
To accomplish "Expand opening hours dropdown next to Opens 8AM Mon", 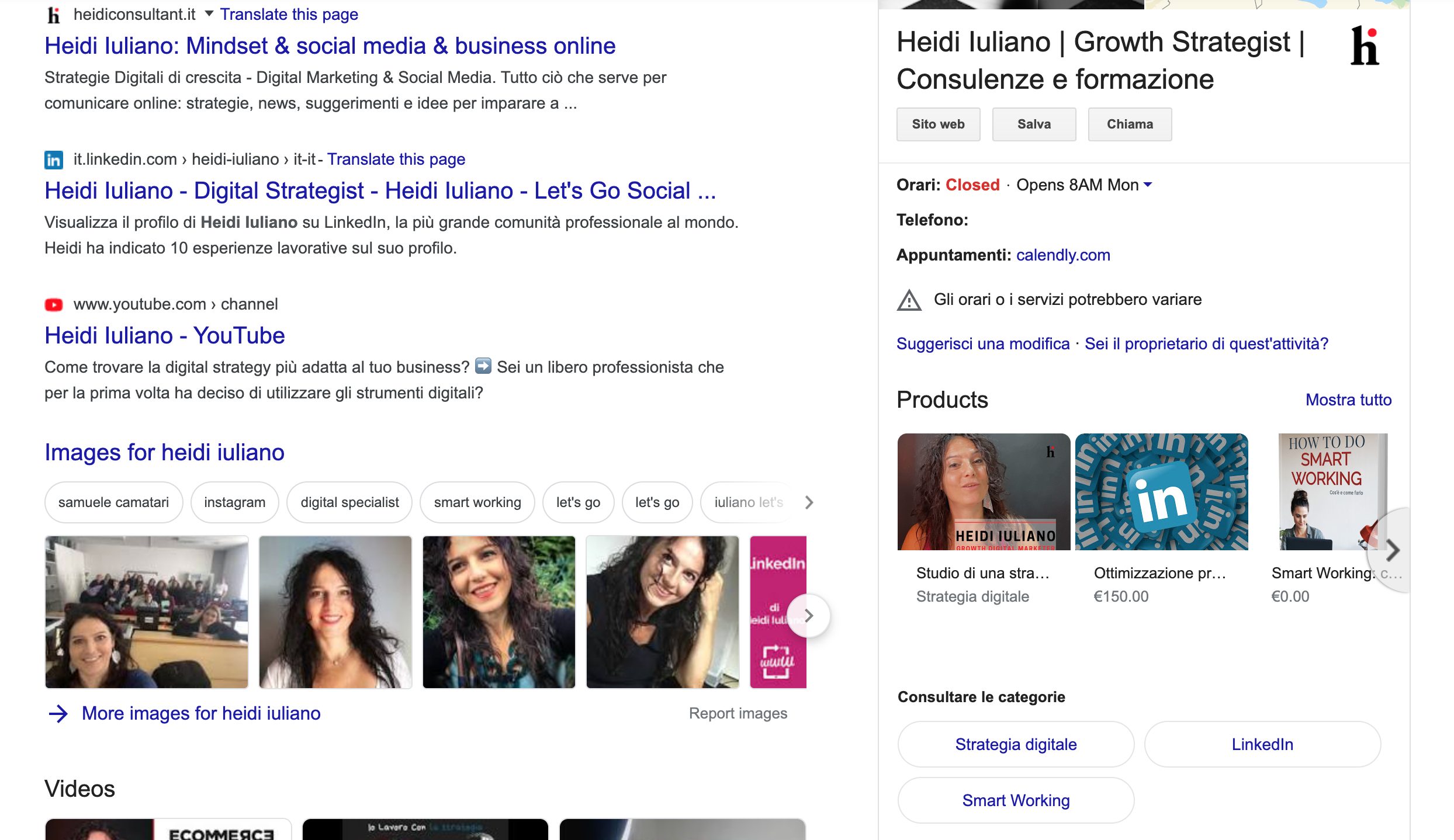I will (x=1148, y=185).
